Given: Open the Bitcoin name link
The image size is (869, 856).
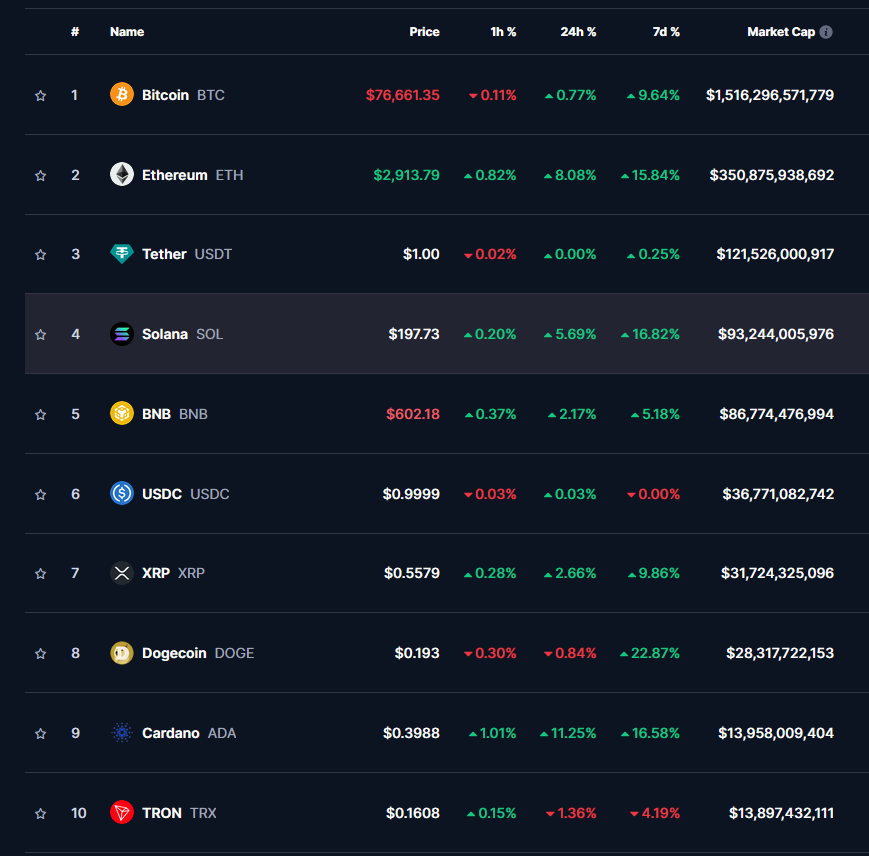Looking at the screenshot, I should pos(165,95).
